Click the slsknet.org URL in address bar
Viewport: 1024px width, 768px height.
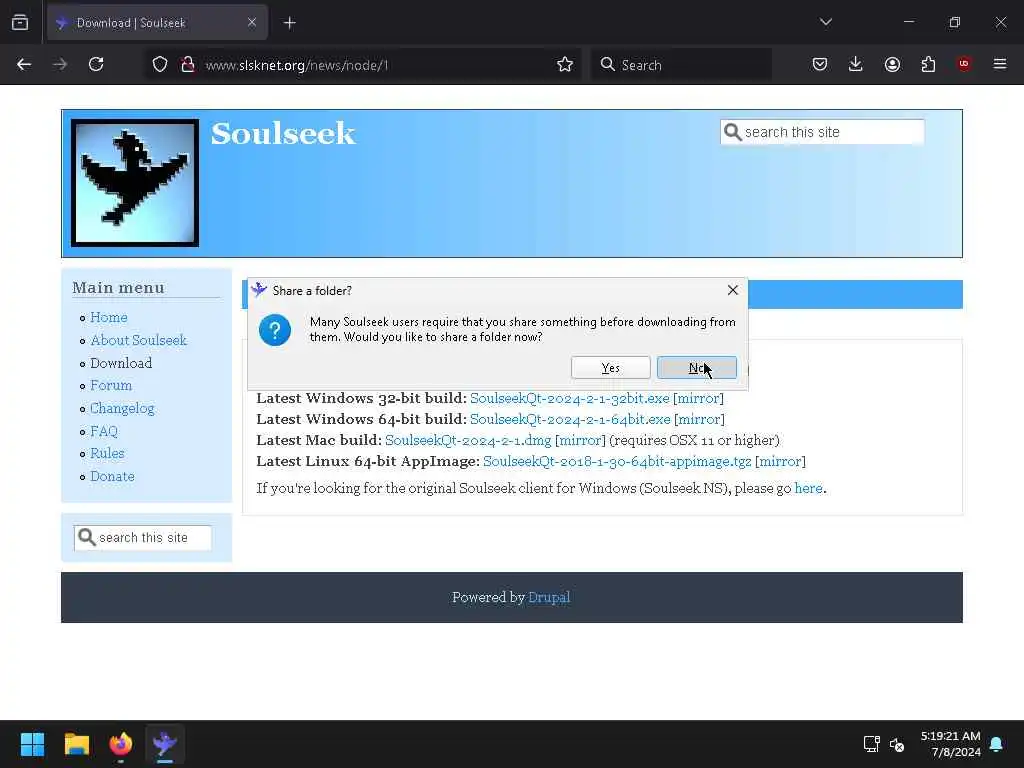coord(297,65)
